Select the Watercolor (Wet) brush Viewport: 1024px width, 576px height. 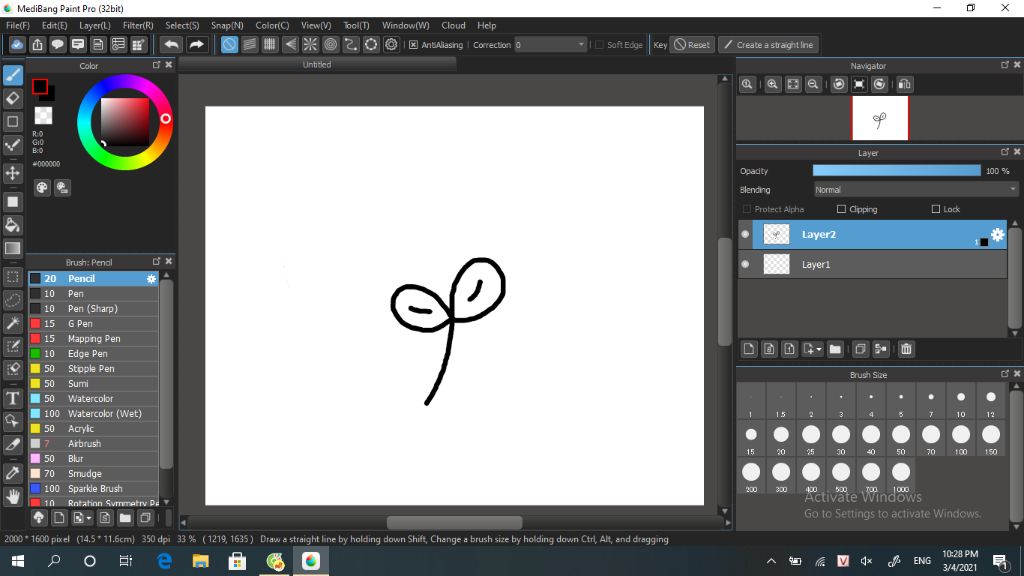tap(93, 413)
